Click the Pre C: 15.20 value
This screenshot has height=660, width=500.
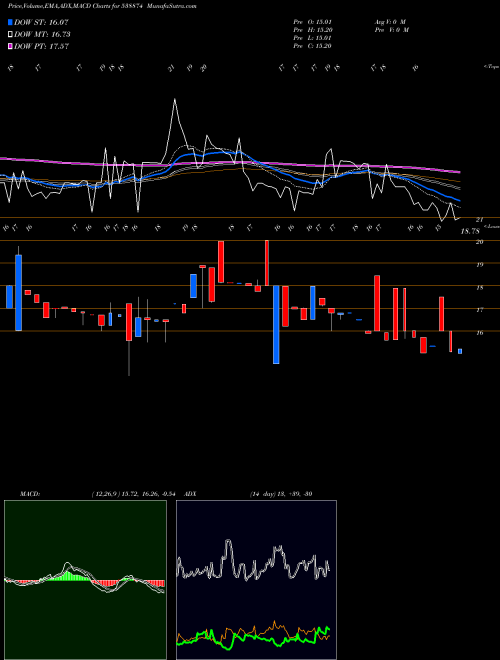pyautogui.click(x=312, y=46)
